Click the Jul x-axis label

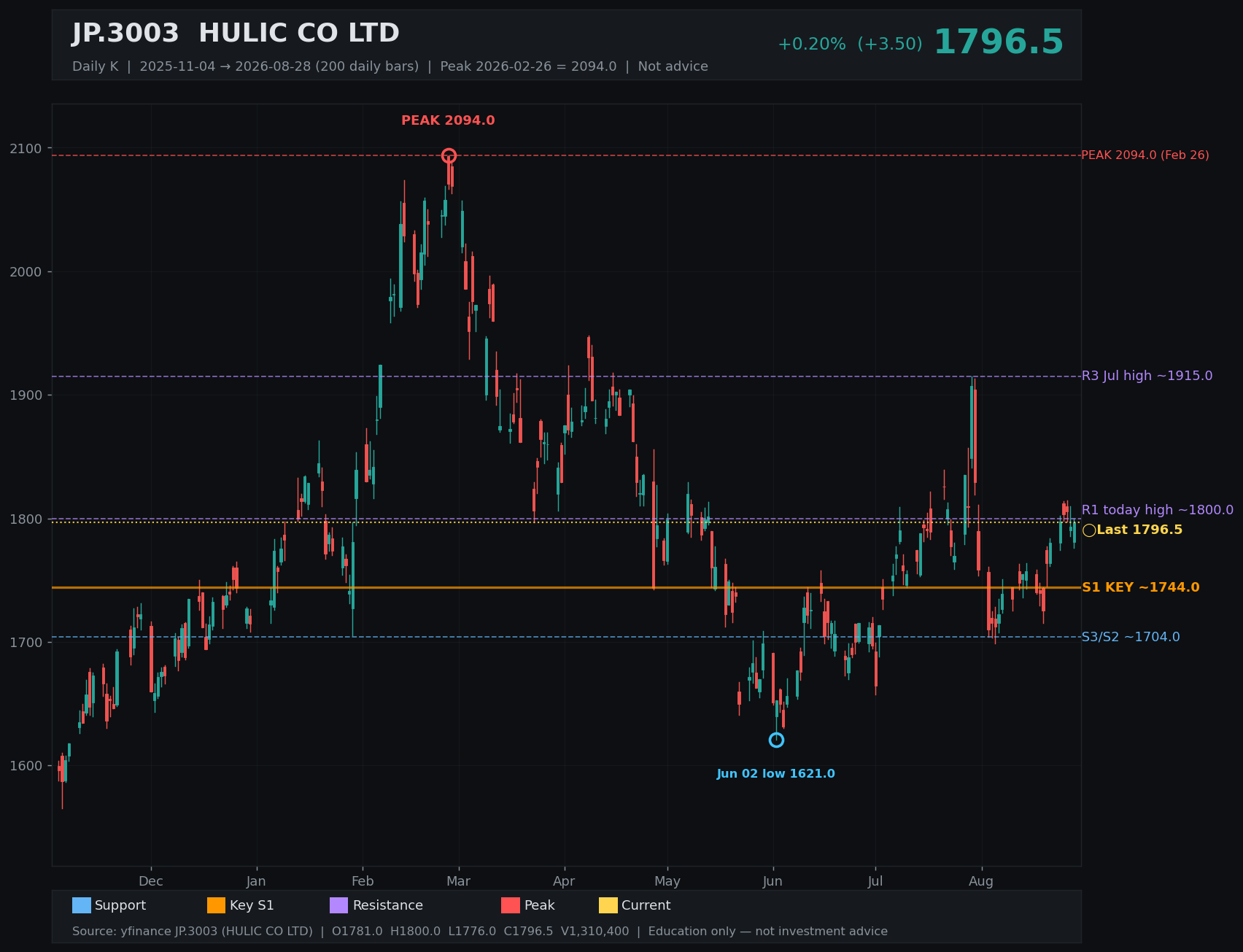pos(875,881)
